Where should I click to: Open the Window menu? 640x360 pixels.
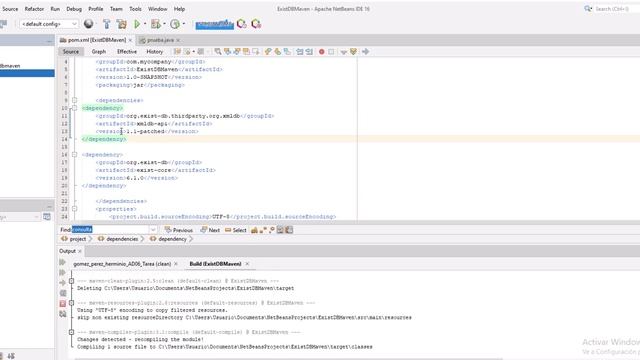(158, 9)
